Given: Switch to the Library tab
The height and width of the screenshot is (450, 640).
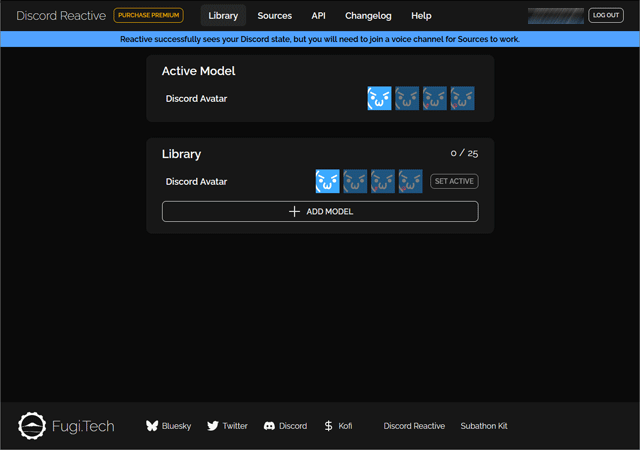Looking at the screenshot, I should pyautogui.click(x=223, y=16).
